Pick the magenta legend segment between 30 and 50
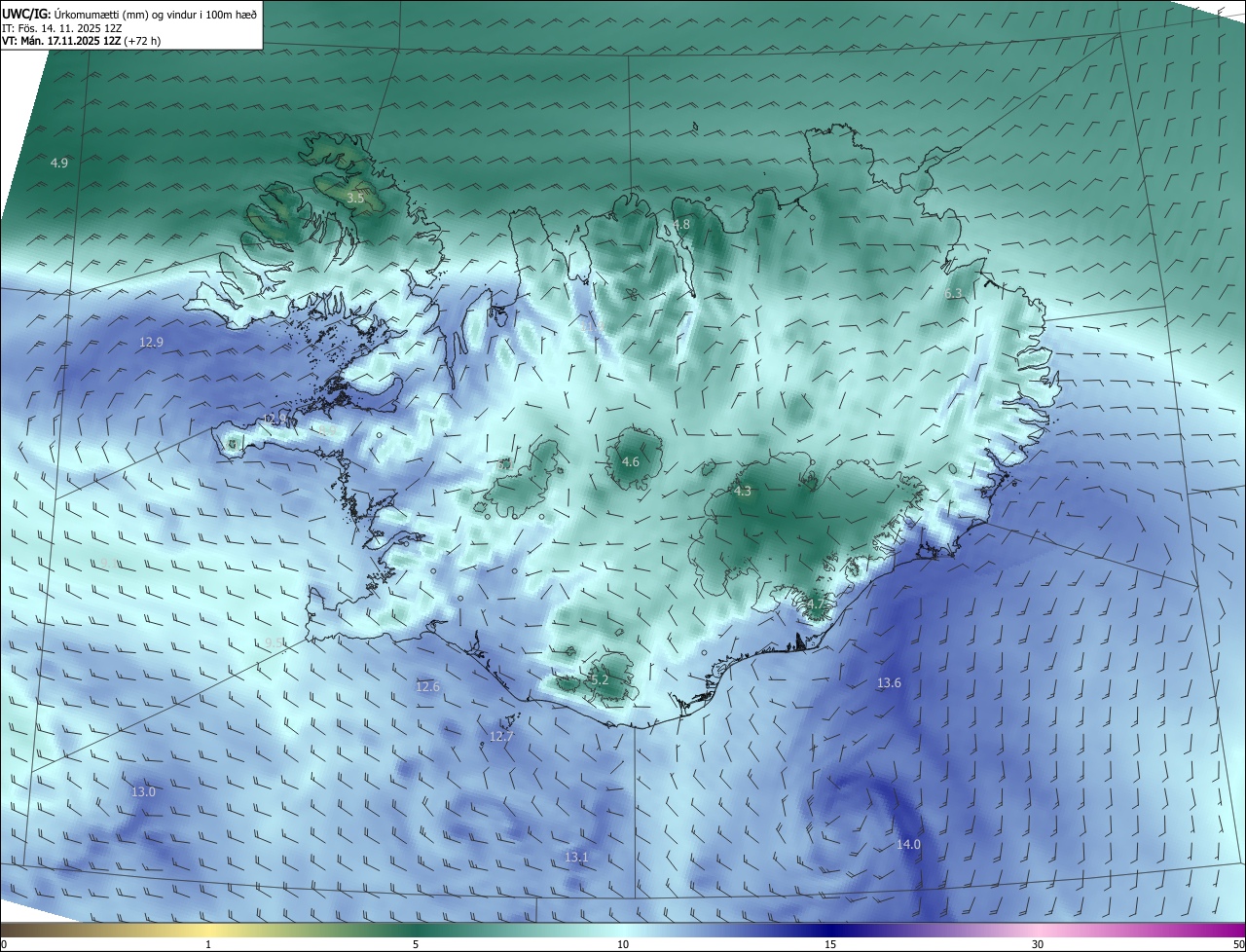This screenshot has height=952, width=1246. coord(1142,930)
